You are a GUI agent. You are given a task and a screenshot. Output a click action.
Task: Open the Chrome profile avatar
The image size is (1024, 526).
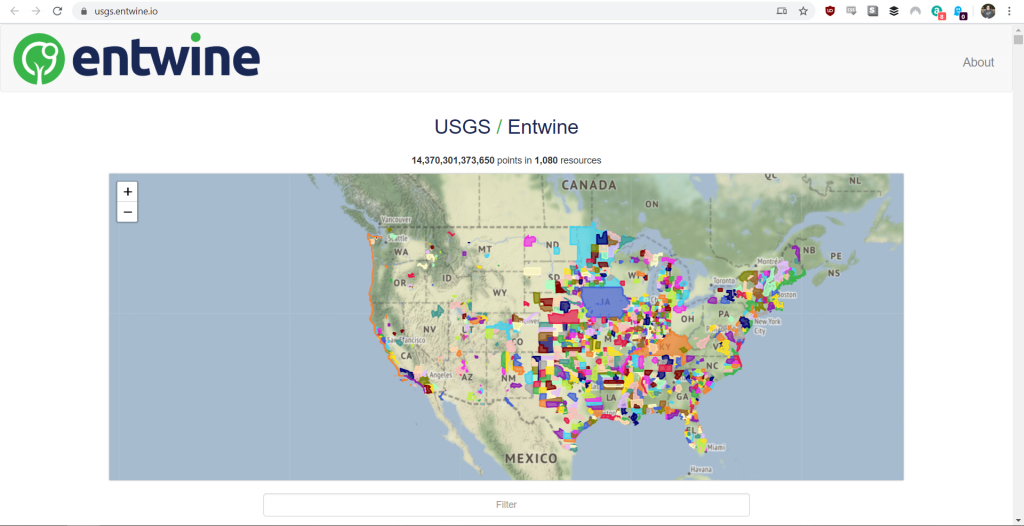pos(988,11)
